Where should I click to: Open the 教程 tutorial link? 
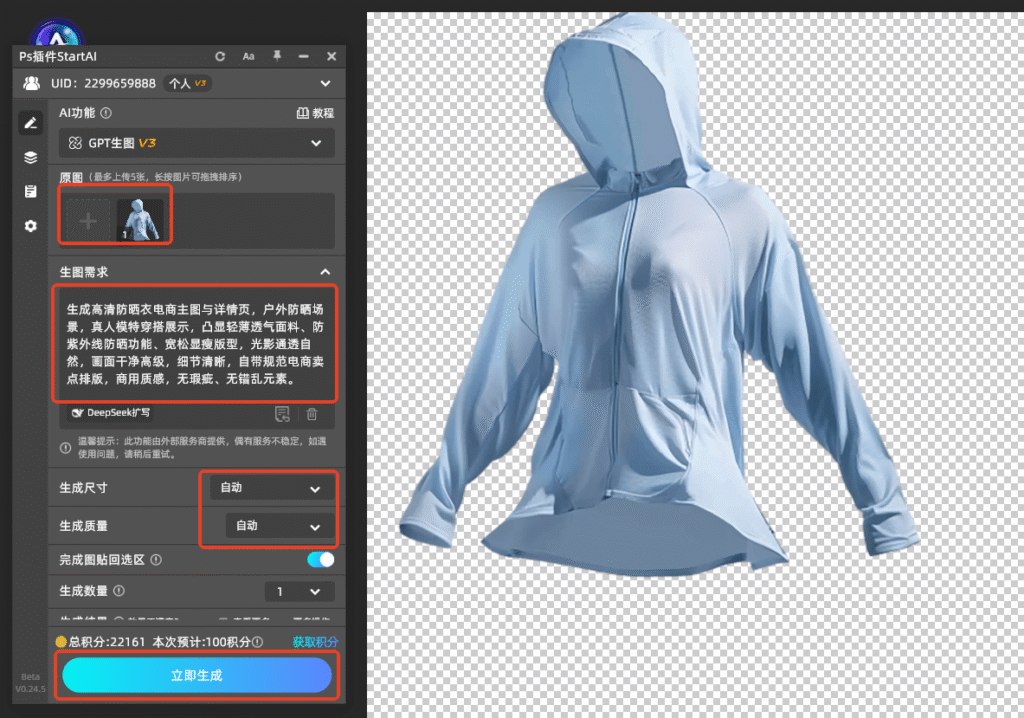pyautogui.click(x=315, y=113)
